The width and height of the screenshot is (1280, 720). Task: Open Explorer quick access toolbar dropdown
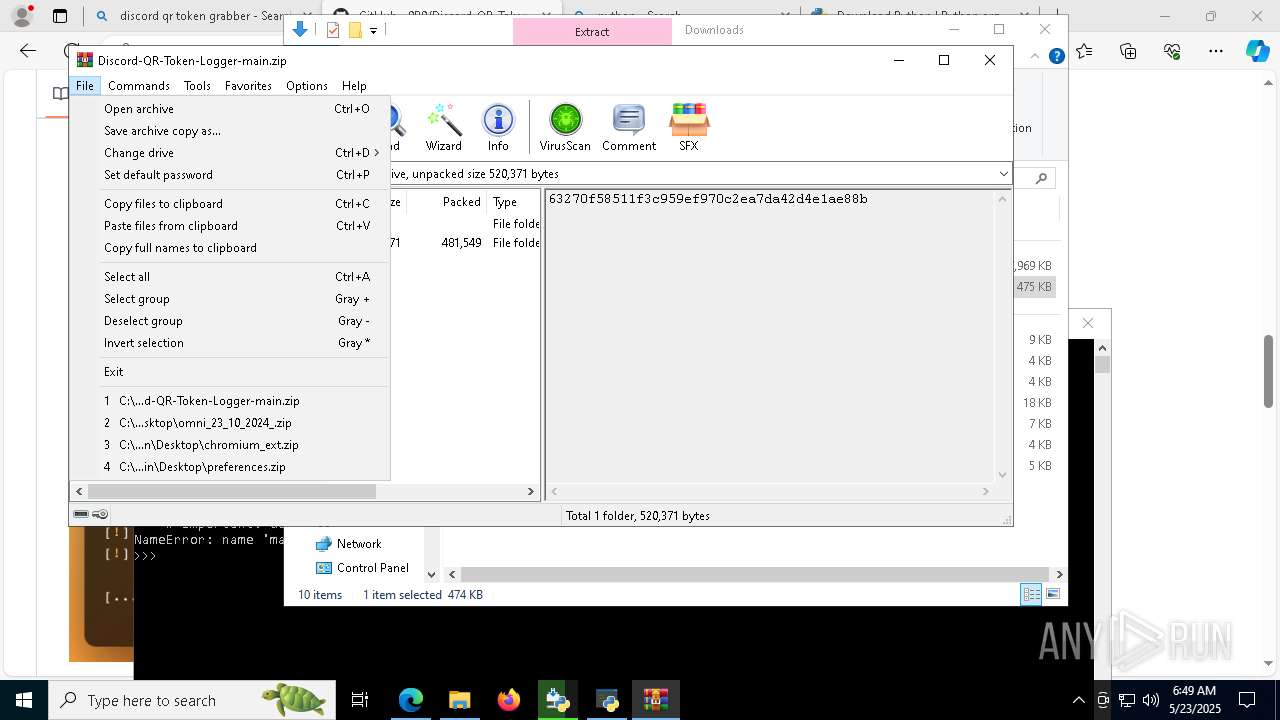(x=373, y=30)
